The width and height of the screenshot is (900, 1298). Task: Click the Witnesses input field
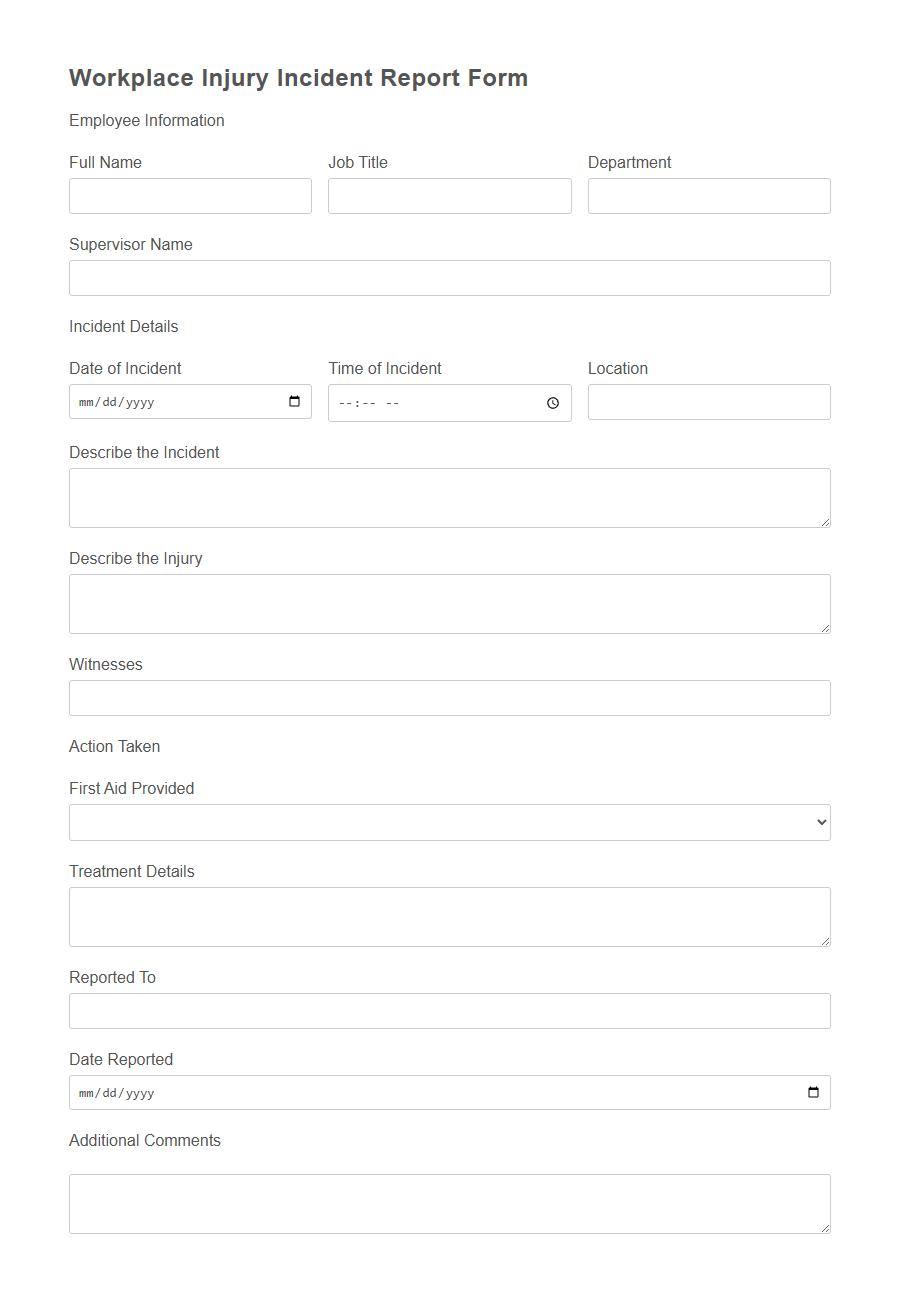(449, 698)
